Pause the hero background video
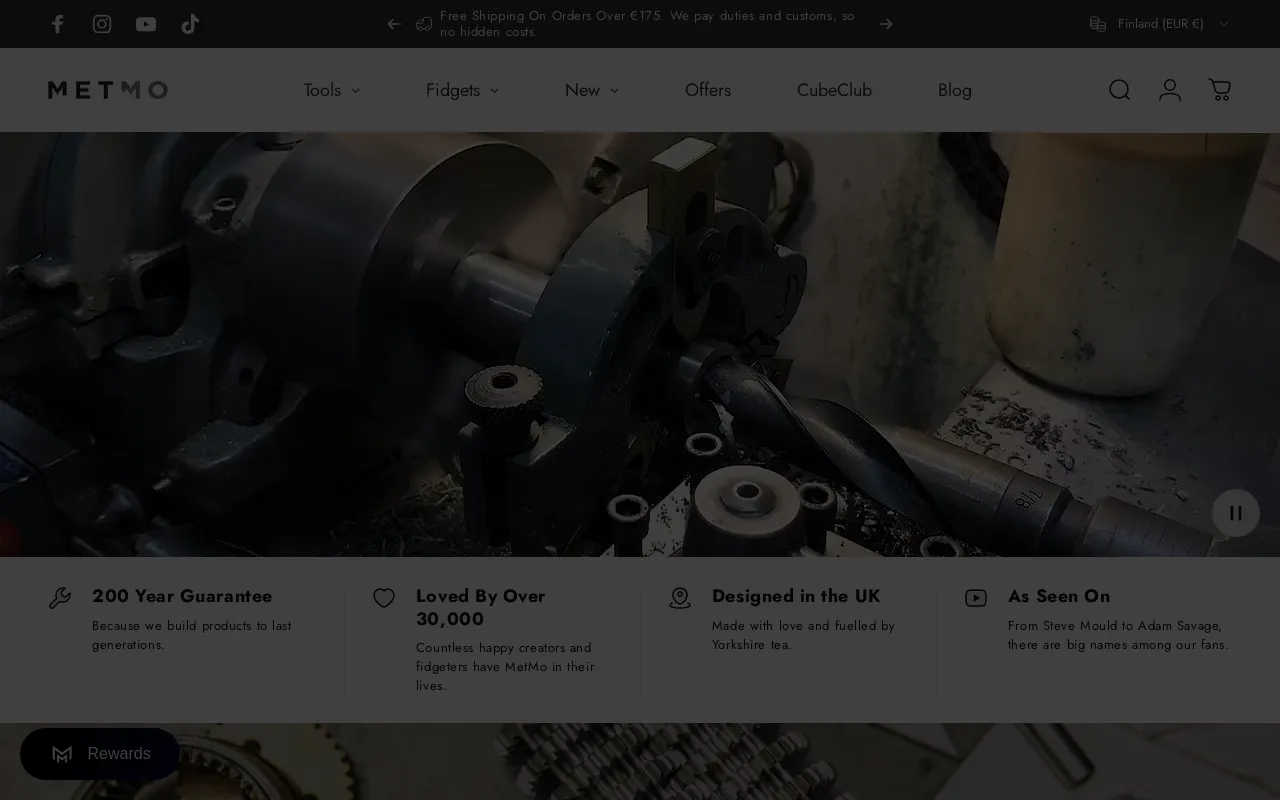This screenshot has width=1280, height=800. 1235,513
